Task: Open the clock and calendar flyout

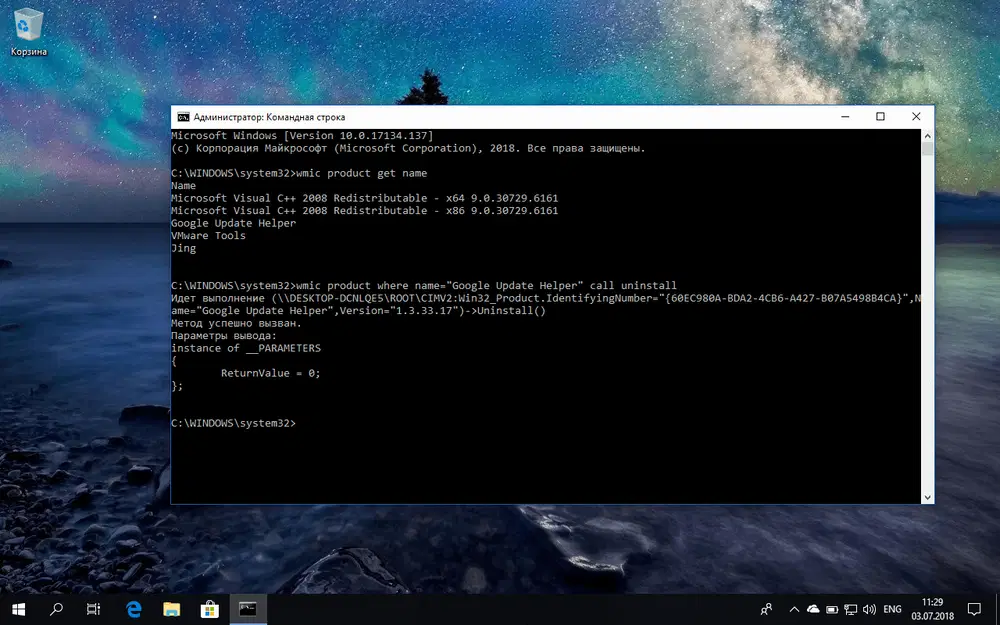Action: click(x=930, y=609)
